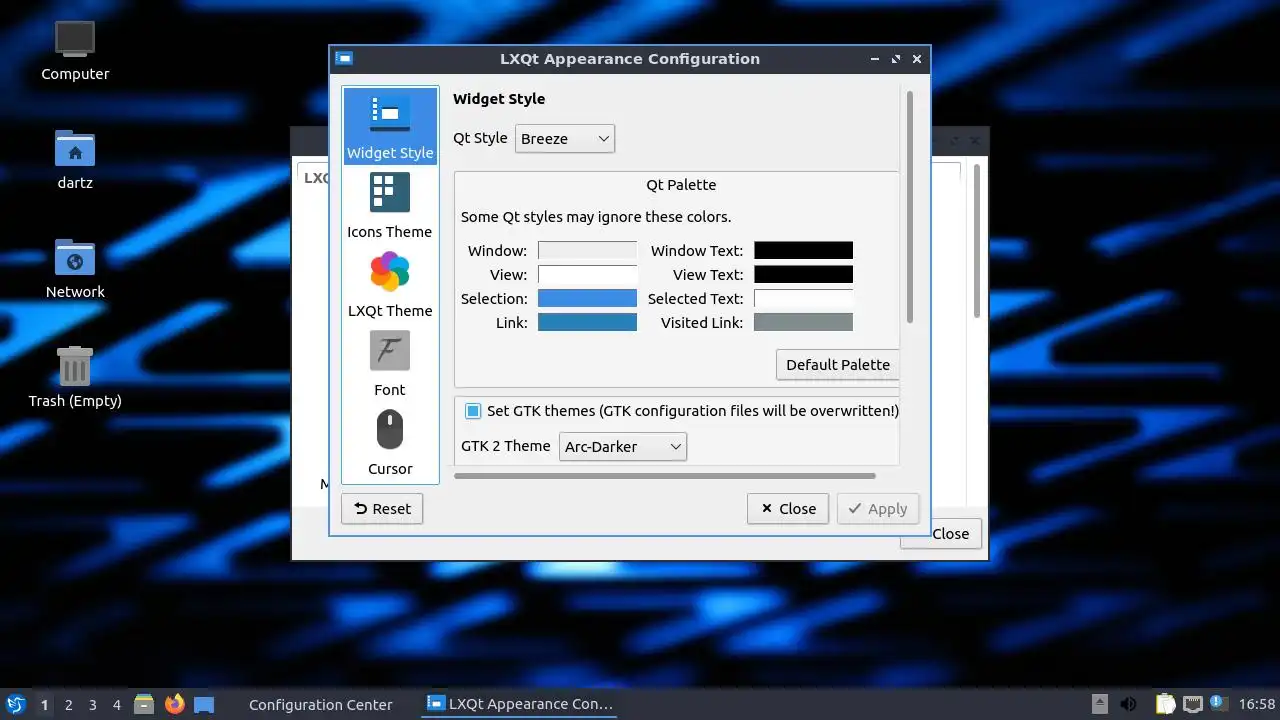Launch Firefox from the panel
This screenshot has height=720, width=1280.
click(x=175, y=704)
